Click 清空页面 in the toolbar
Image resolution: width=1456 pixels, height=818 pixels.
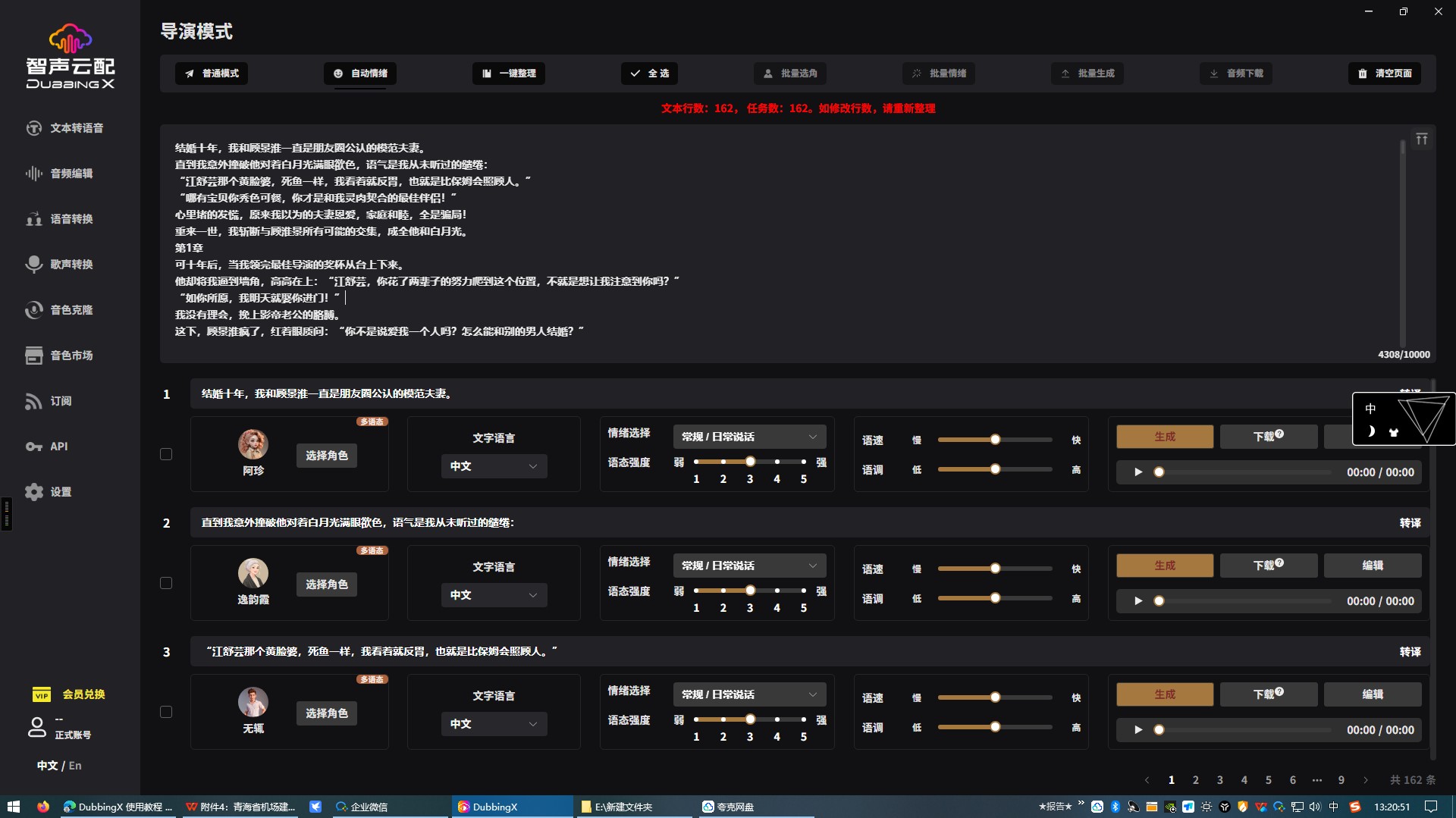1385,74
